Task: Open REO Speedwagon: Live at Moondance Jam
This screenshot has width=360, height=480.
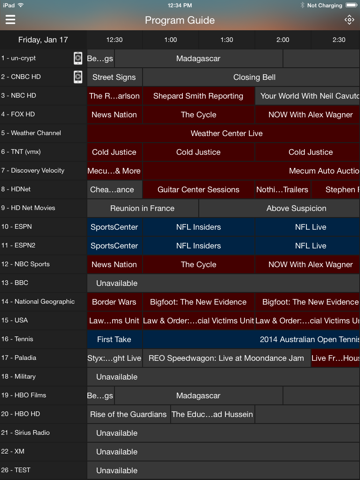Action: (x=226, y=358)
